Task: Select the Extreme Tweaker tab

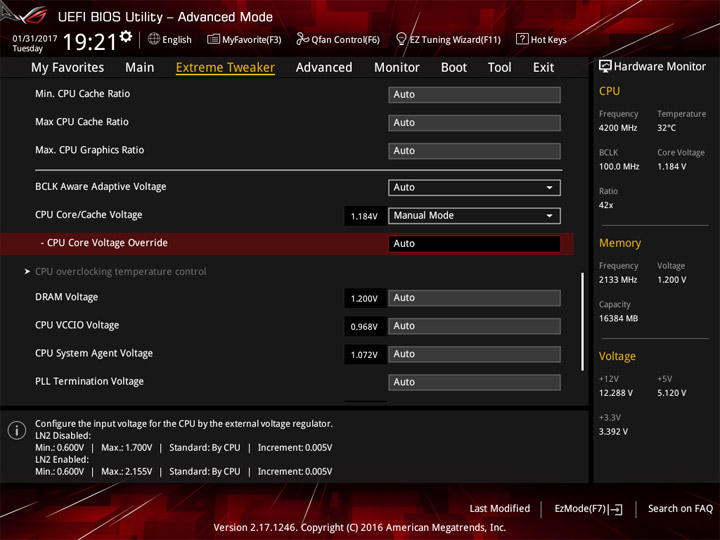Action: pos(225,68)
